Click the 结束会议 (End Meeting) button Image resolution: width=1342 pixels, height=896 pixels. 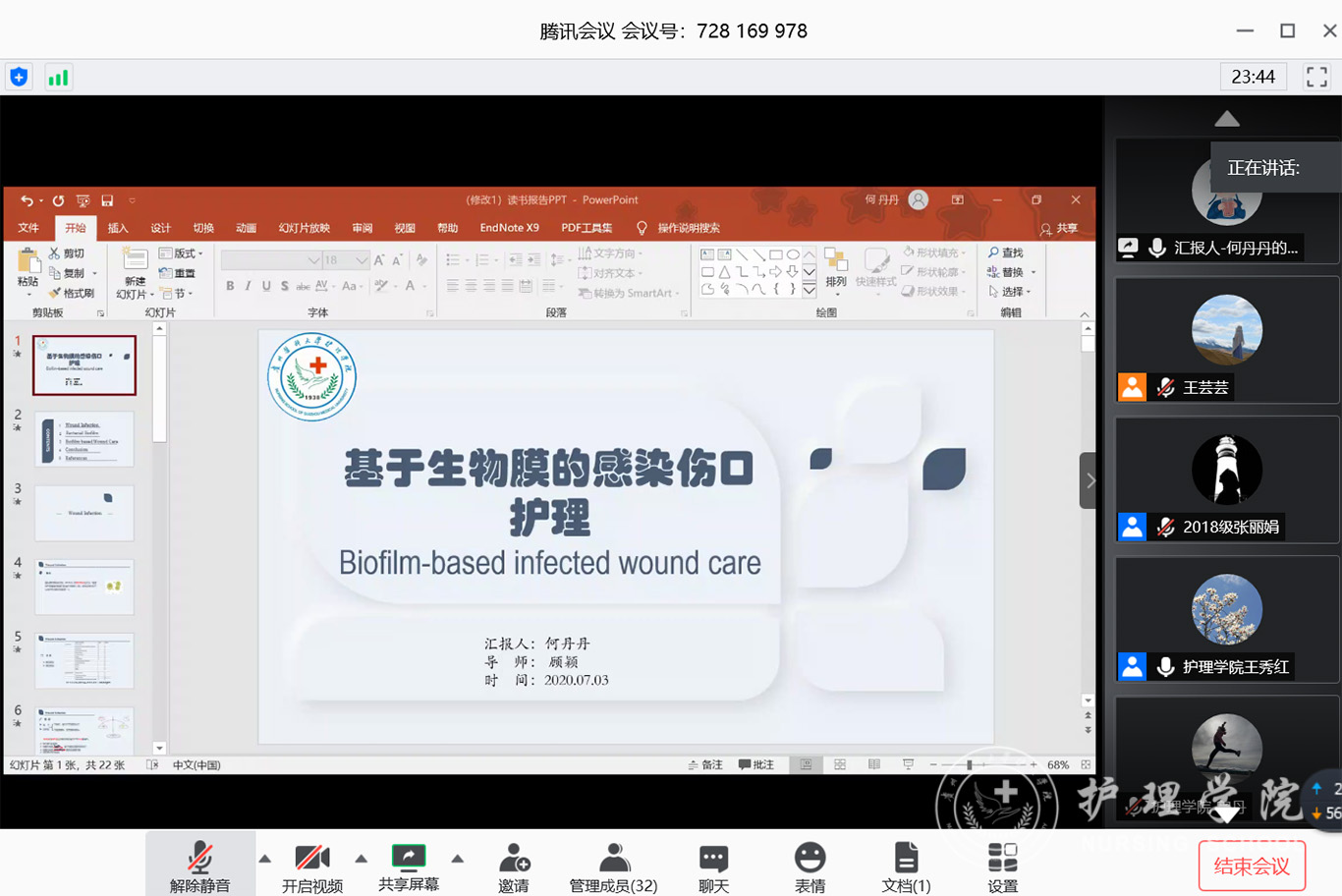click(x=1252, y=866)
